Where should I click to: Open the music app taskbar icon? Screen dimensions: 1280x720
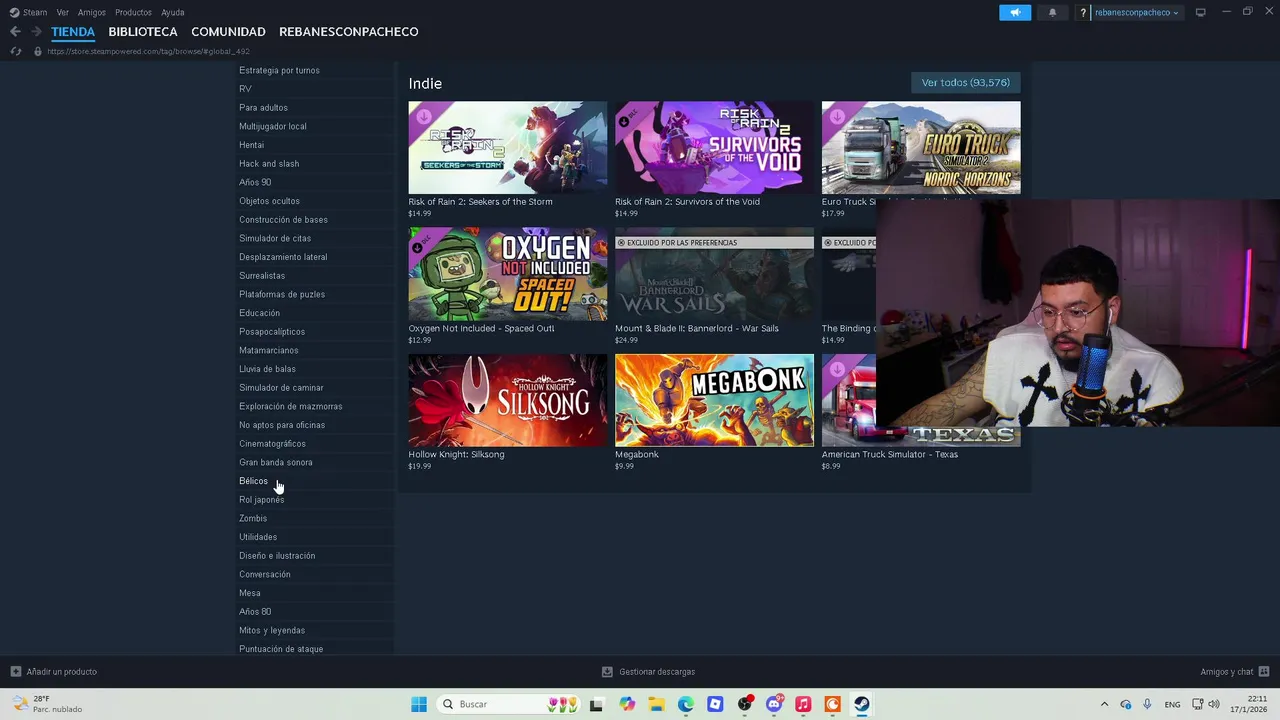(803, 704)
